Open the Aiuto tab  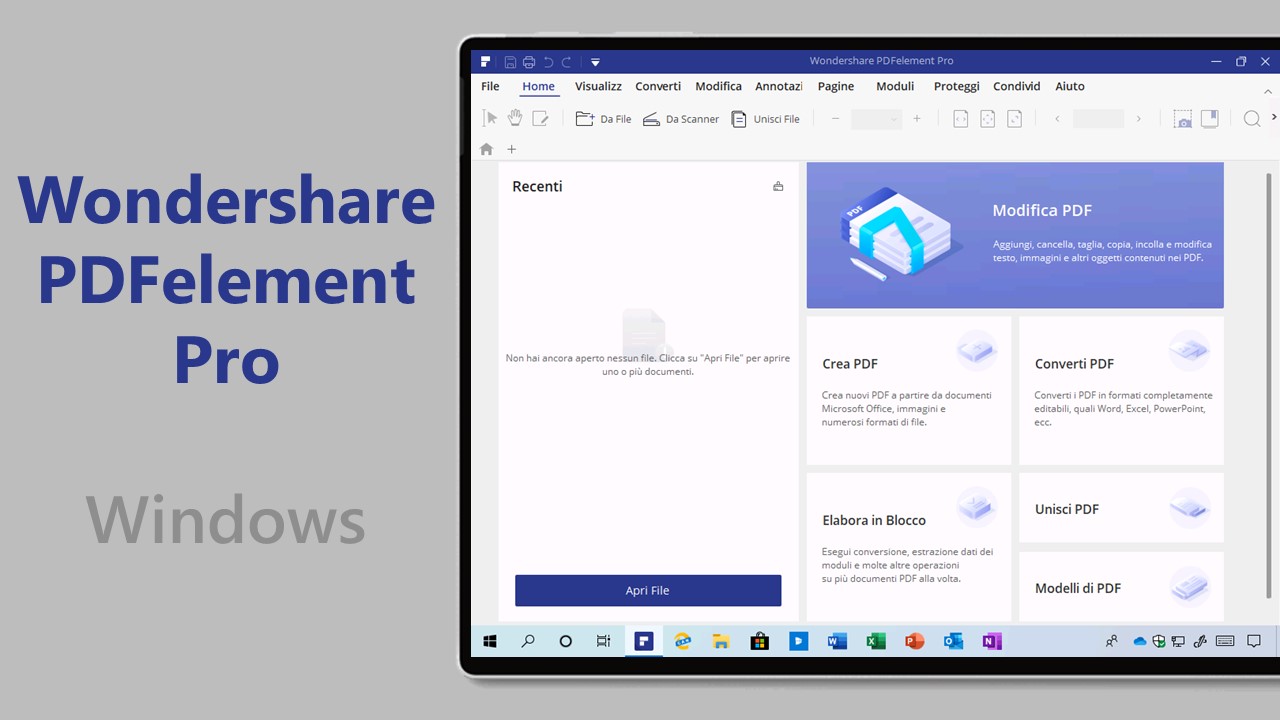click(x=1070, y=87)
